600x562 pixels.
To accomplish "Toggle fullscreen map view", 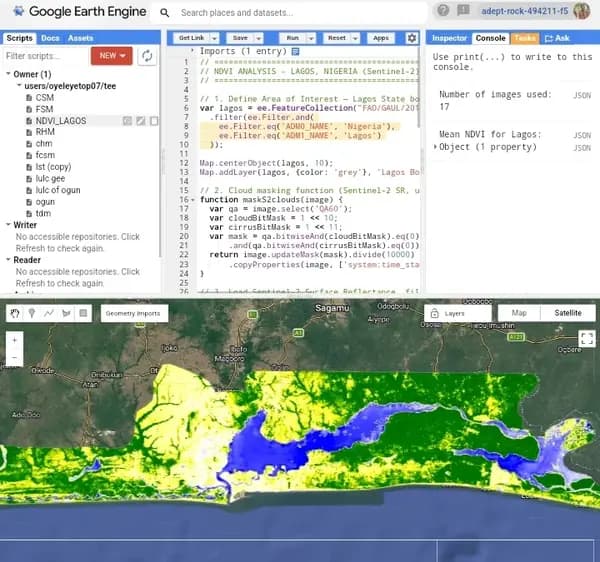I will point(587,339).
